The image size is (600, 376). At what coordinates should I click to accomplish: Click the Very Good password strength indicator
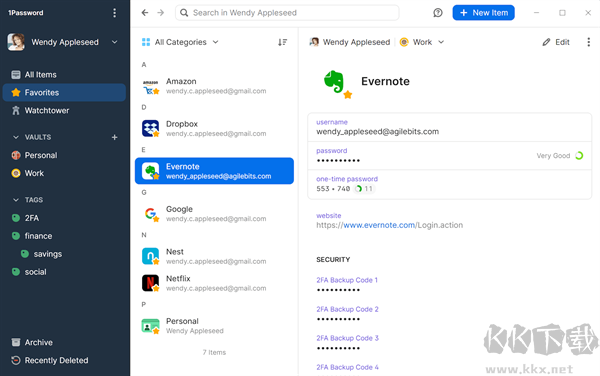(x=559, y=156)
